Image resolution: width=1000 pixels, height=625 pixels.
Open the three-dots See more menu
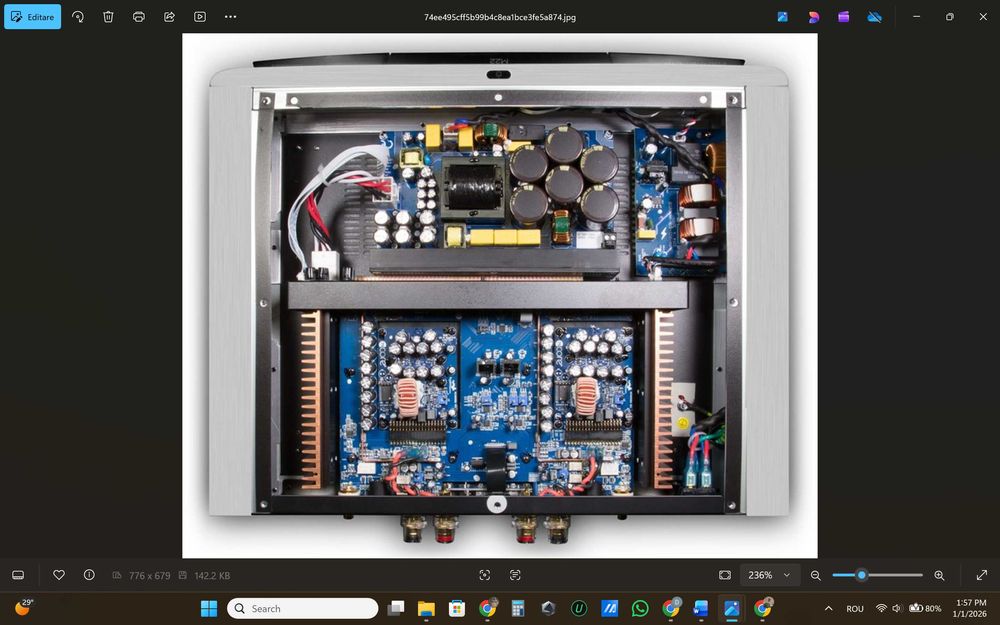coord(230,17)
